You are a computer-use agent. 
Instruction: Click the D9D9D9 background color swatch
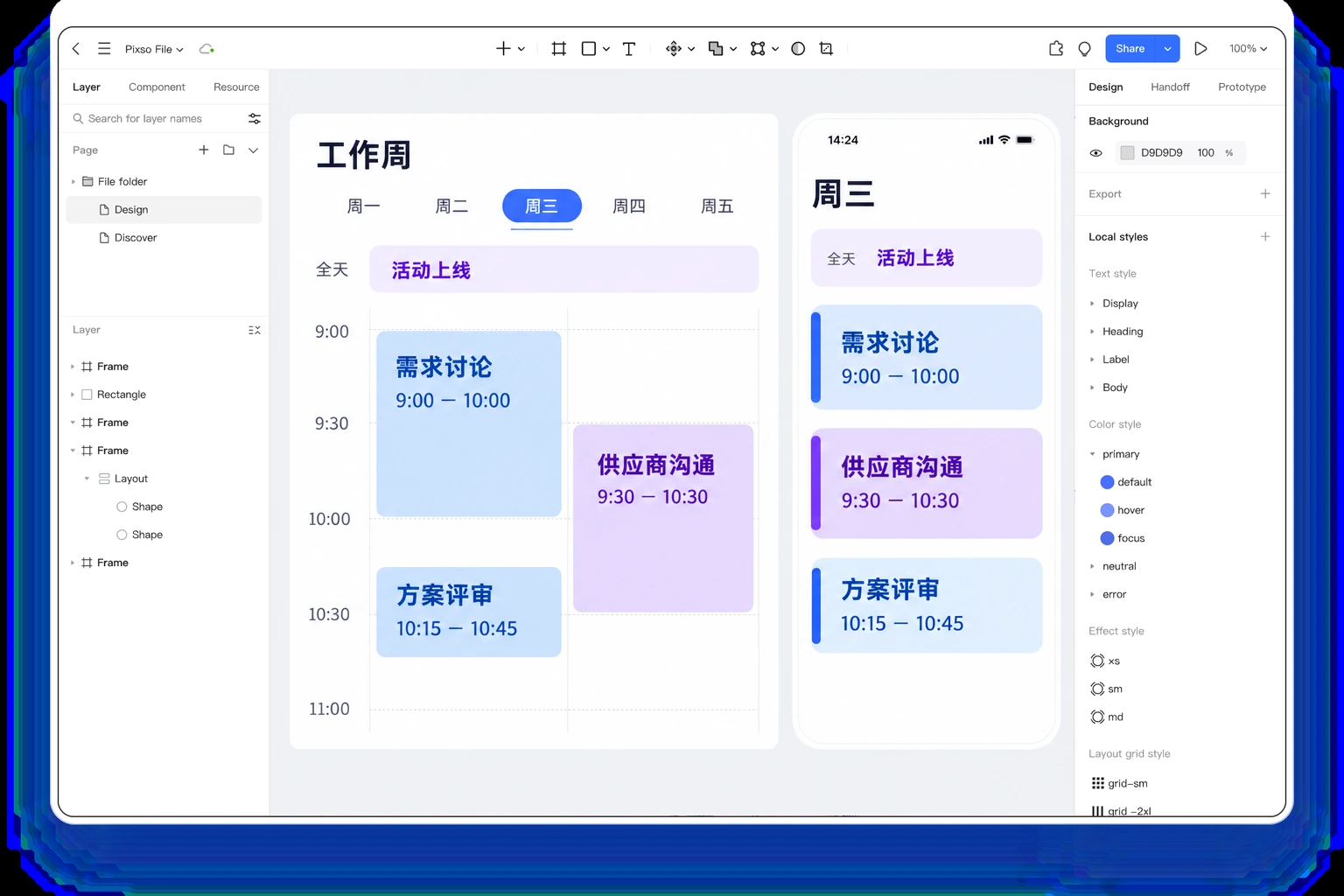[1127, 153]
